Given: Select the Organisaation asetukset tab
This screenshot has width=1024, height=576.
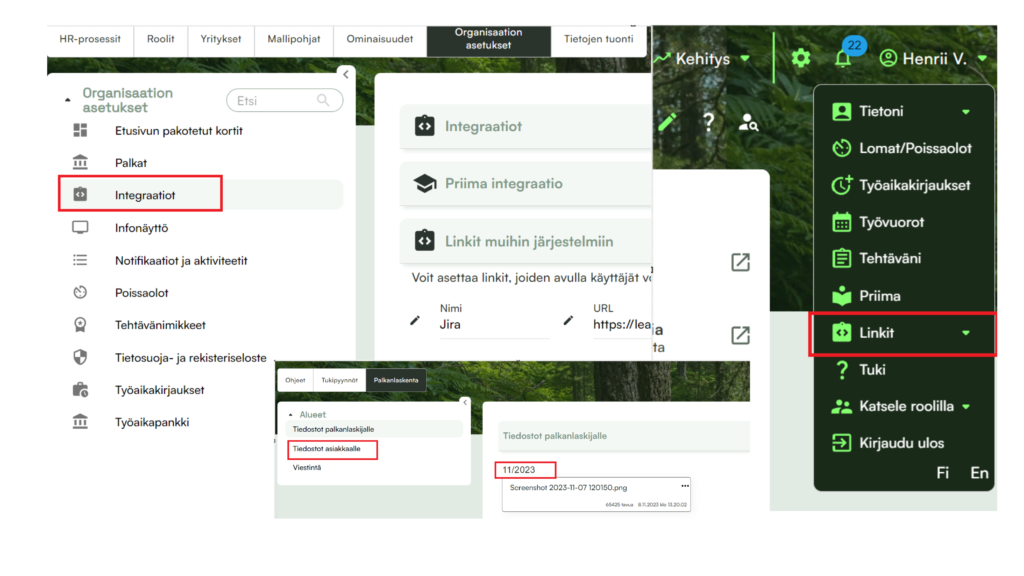Looking at the screenshot, I should pyautogui.click(x=488, y=39).
